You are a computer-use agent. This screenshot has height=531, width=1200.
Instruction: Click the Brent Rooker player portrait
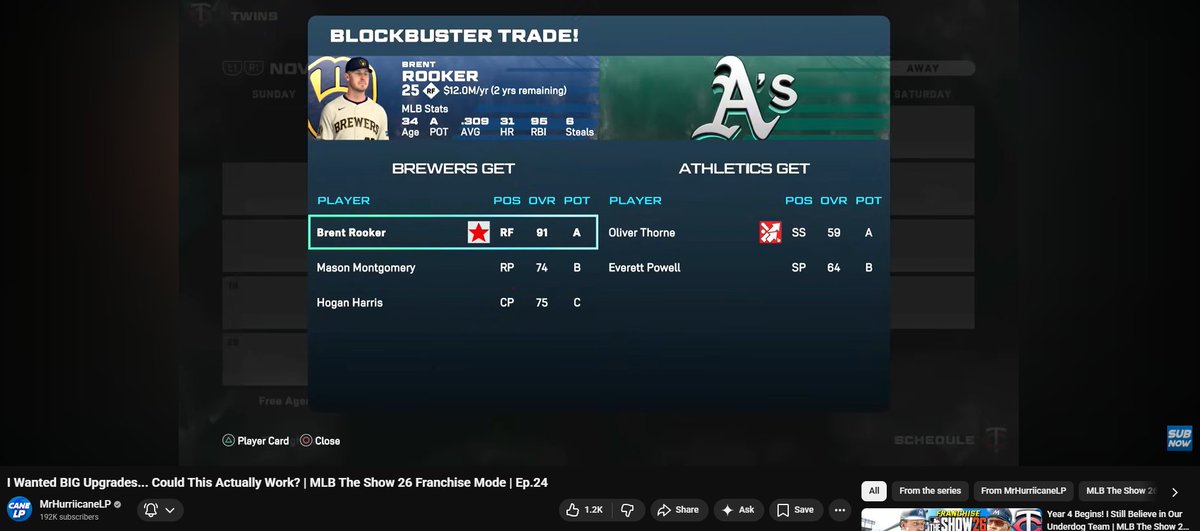[353, 99]
